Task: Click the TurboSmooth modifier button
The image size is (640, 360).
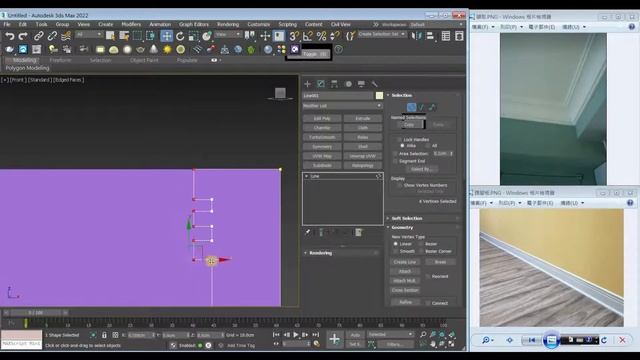Action: click(322, 137)
